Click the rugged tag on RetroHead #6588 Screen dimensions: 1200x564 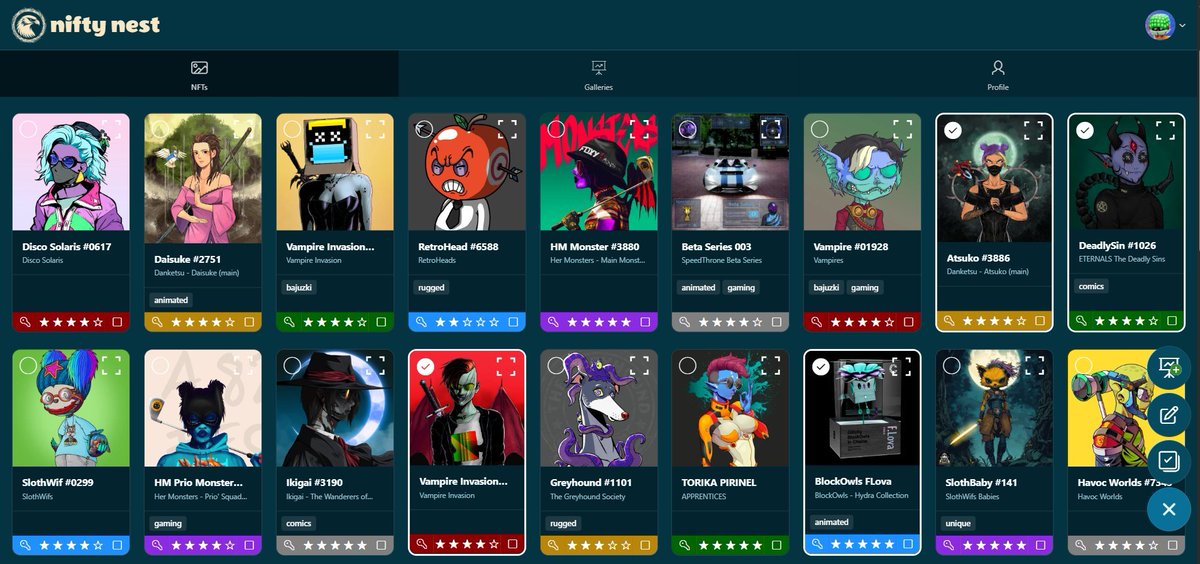(x=432, y=287)
